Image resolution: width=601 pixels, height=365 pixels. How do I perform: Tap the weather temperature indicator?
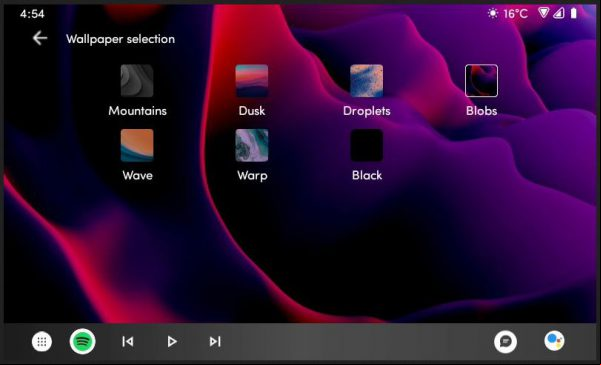[x=507, y=14]
